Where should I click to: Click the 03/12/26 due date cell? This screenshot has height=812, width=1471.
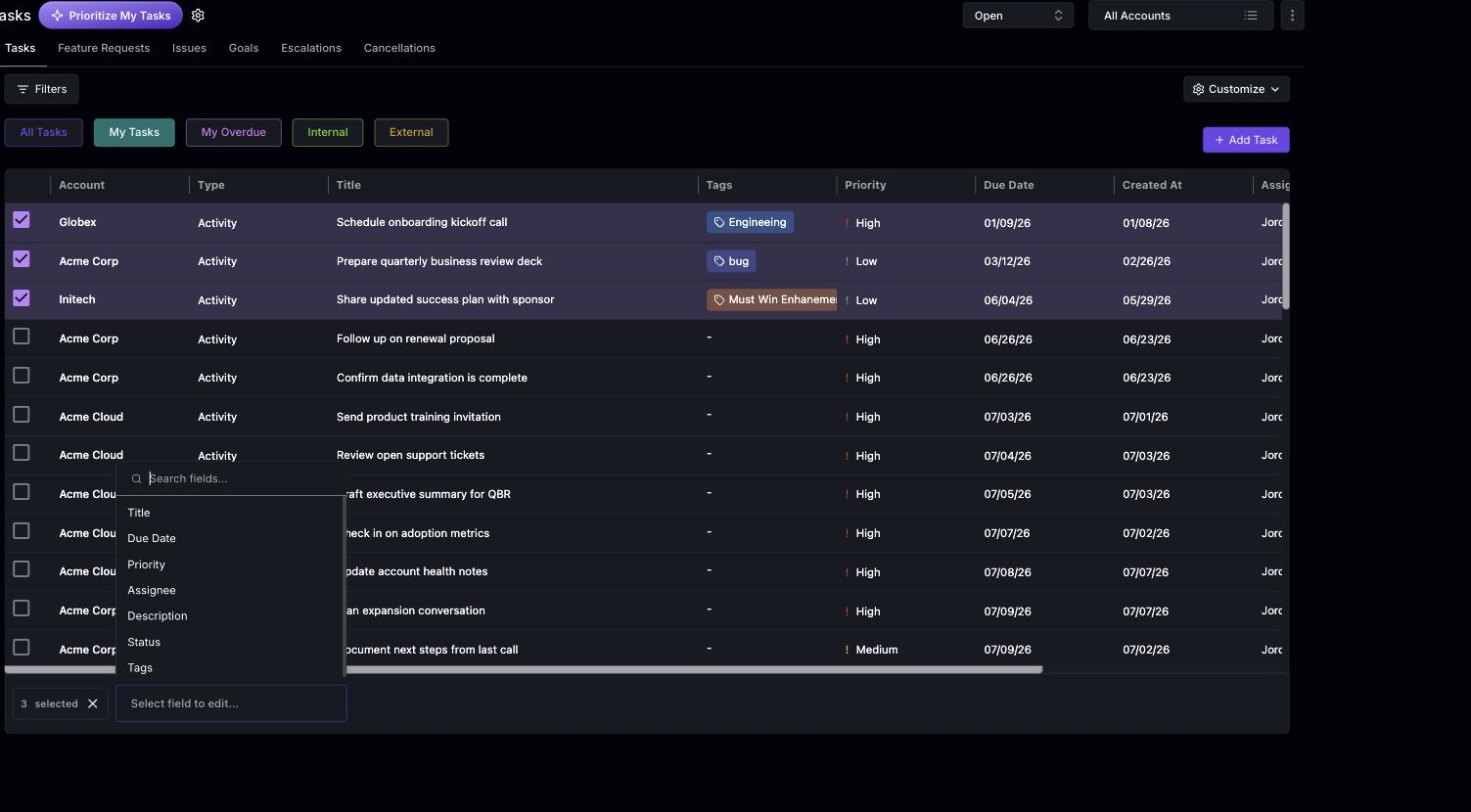tap(1007, 261)
